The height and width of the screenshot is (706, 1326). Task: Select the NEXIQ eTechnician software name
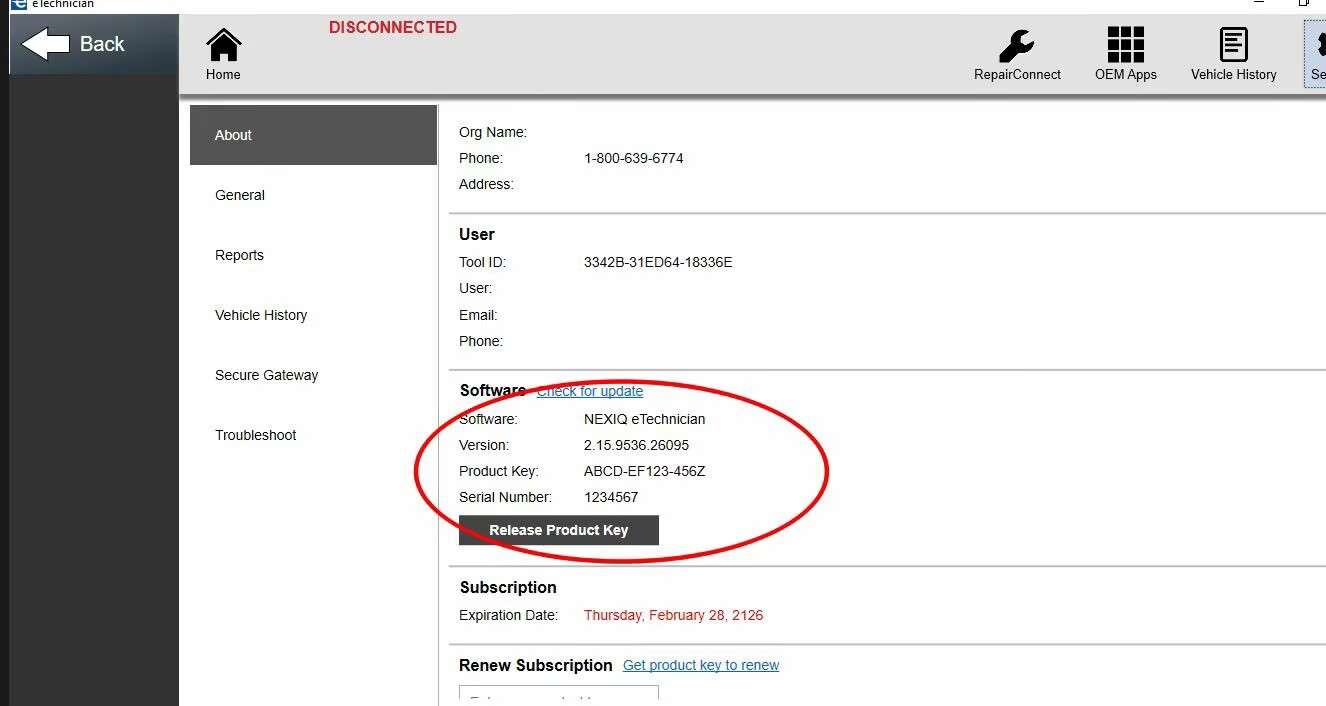click(644, 419)
